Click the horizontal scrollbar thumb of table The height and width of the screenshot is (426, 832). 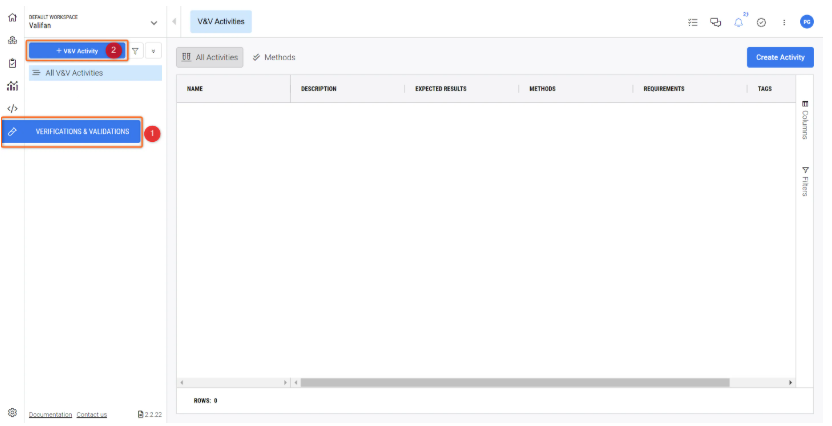[x=515, y=382]
